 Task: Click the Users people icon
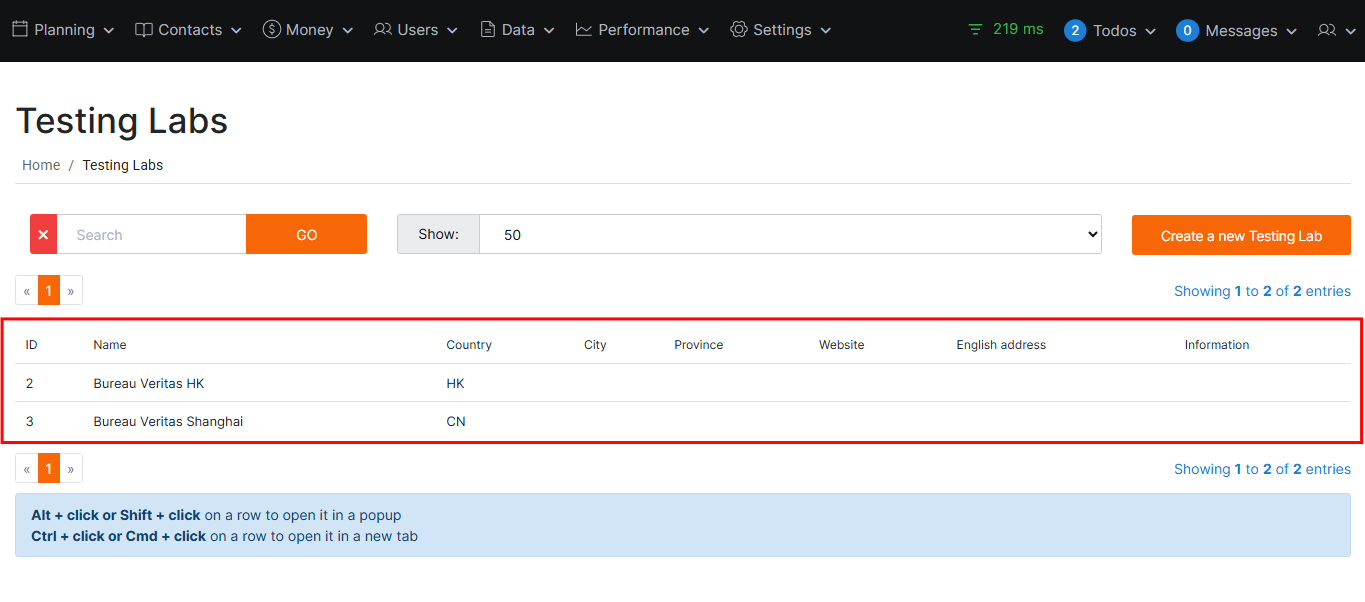[383, 30]
